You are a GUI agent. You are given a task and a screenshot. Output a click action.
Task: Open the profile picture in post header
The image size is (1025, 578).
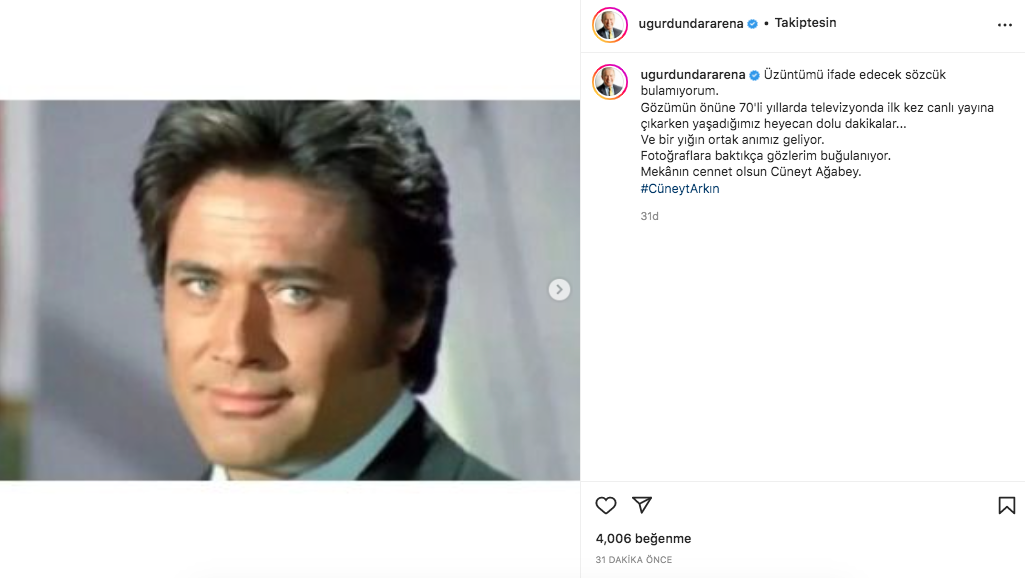click(x=610, y=25)
